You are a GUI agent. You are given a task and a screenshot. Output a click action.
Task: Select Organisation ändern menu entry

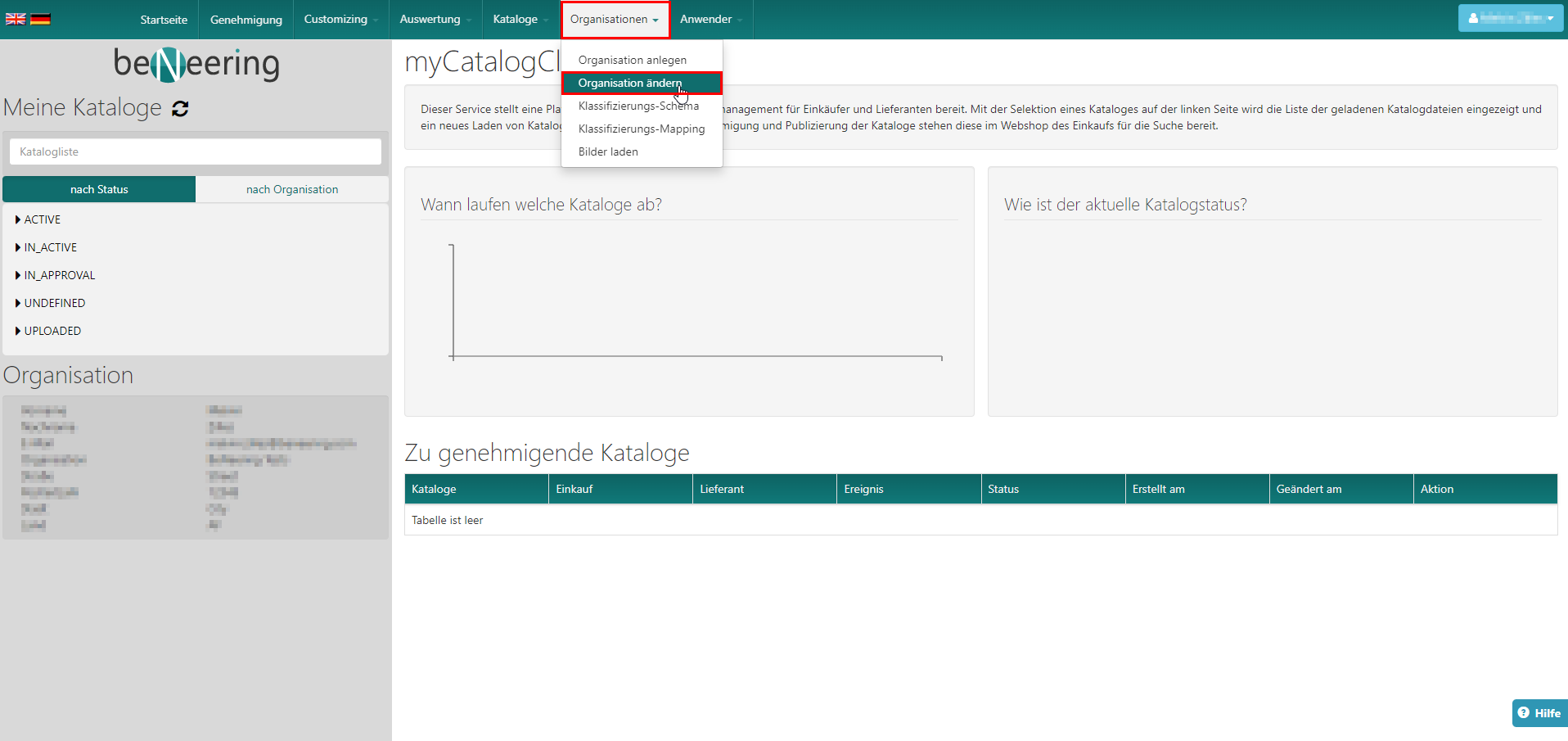pyautogui.click(x=629, y=83)
